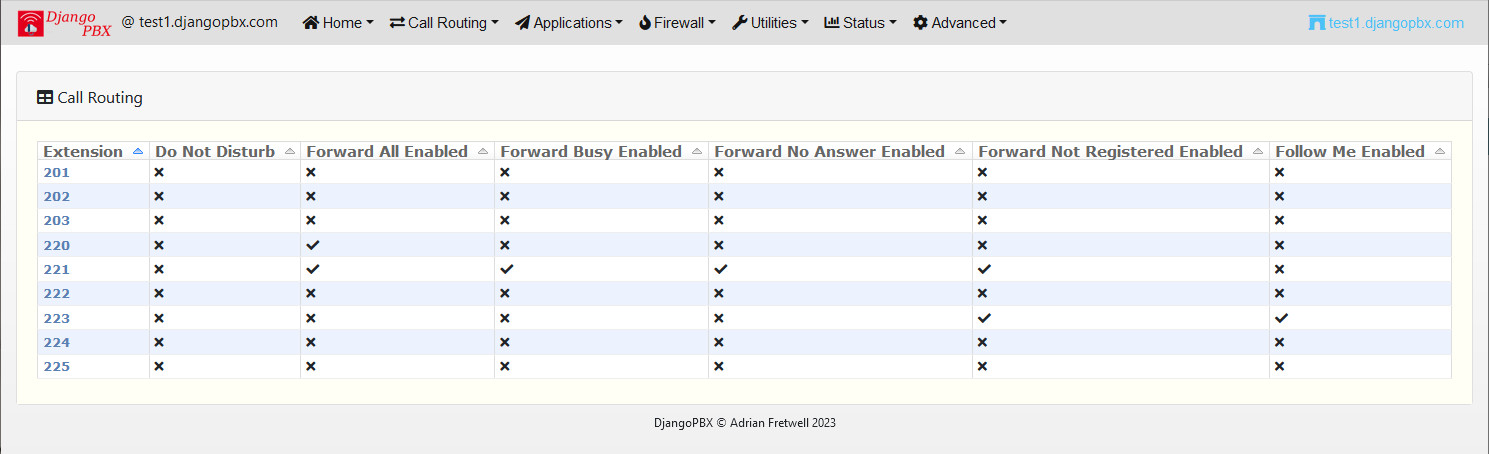Open the Home dropdown menu
This screenshot has width=1489, height=454.
coord(338,23)
